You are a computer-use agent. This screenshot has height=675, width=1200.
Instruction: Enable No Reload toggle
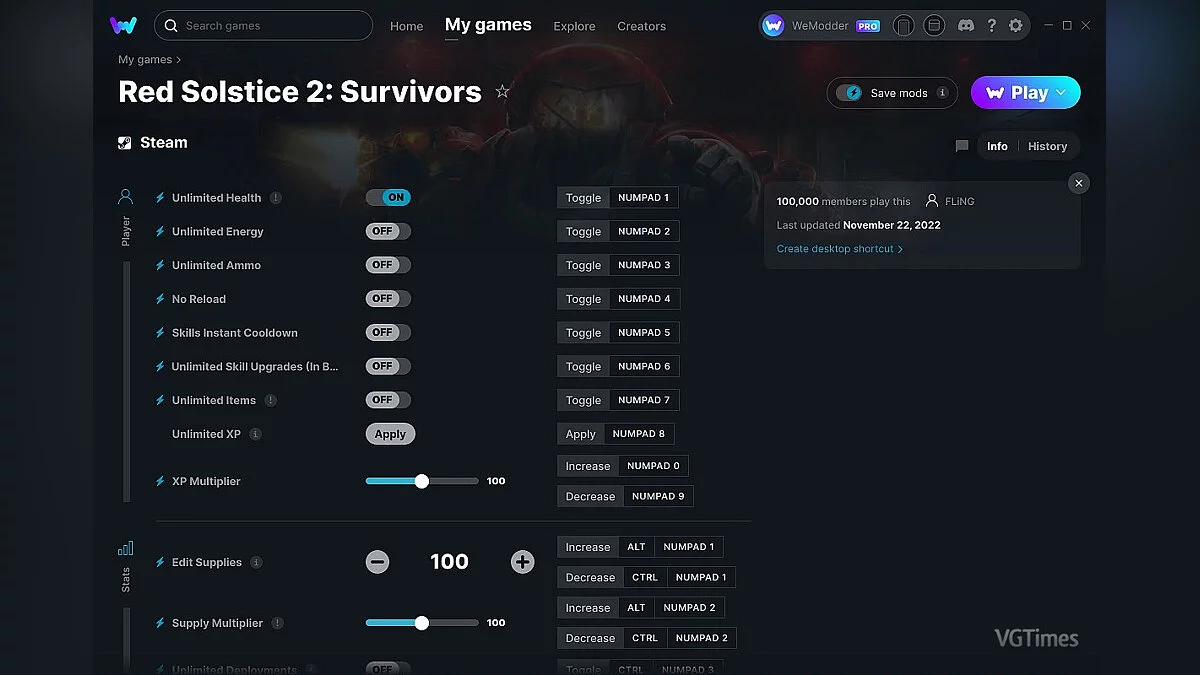(388, 299)
